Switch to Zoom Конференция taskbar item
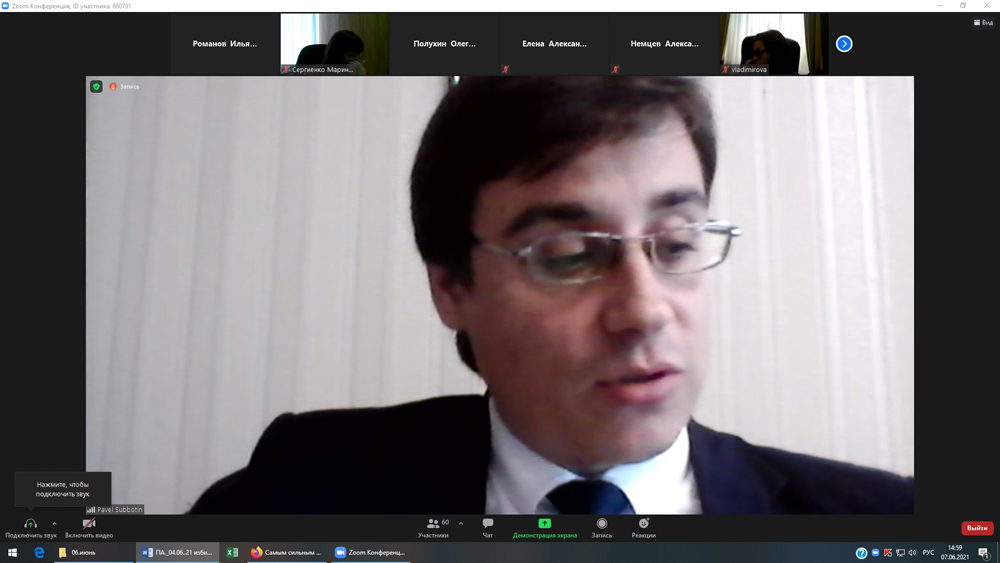Viewport: 1000px width, 563px height. pos(371,552)
